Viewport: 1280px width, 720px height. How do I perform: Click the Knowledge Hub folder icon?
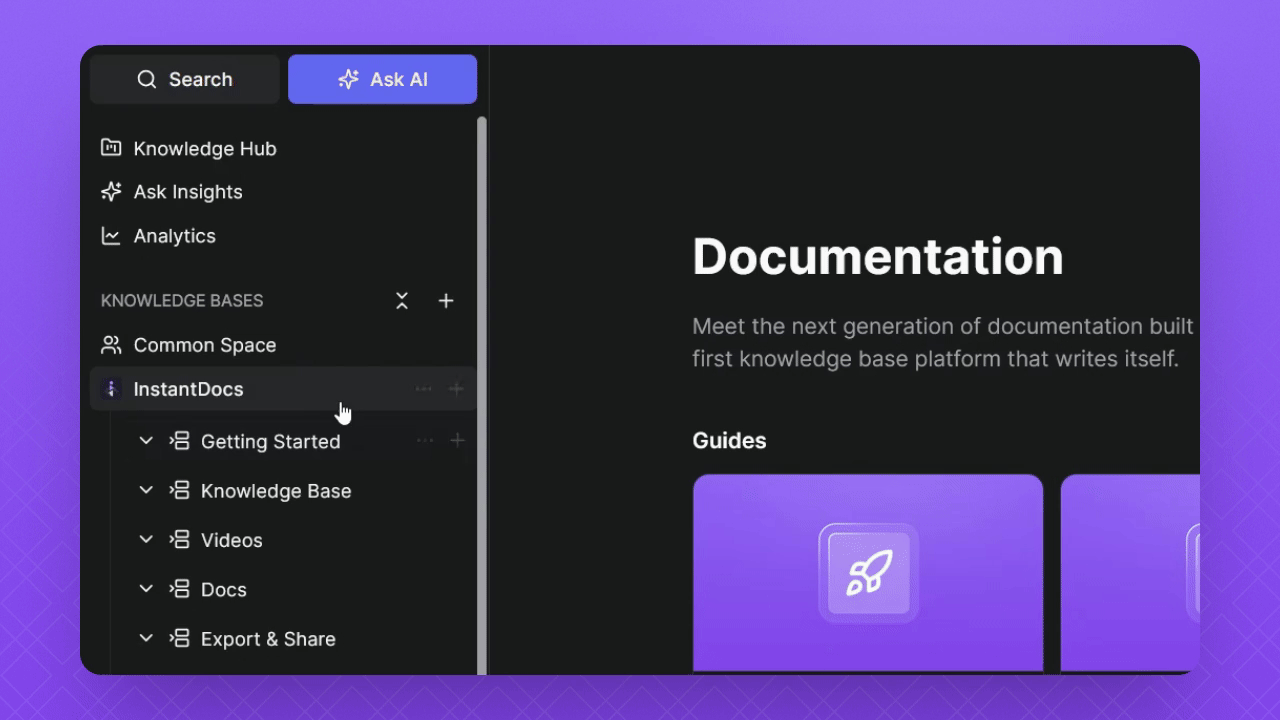111,148
